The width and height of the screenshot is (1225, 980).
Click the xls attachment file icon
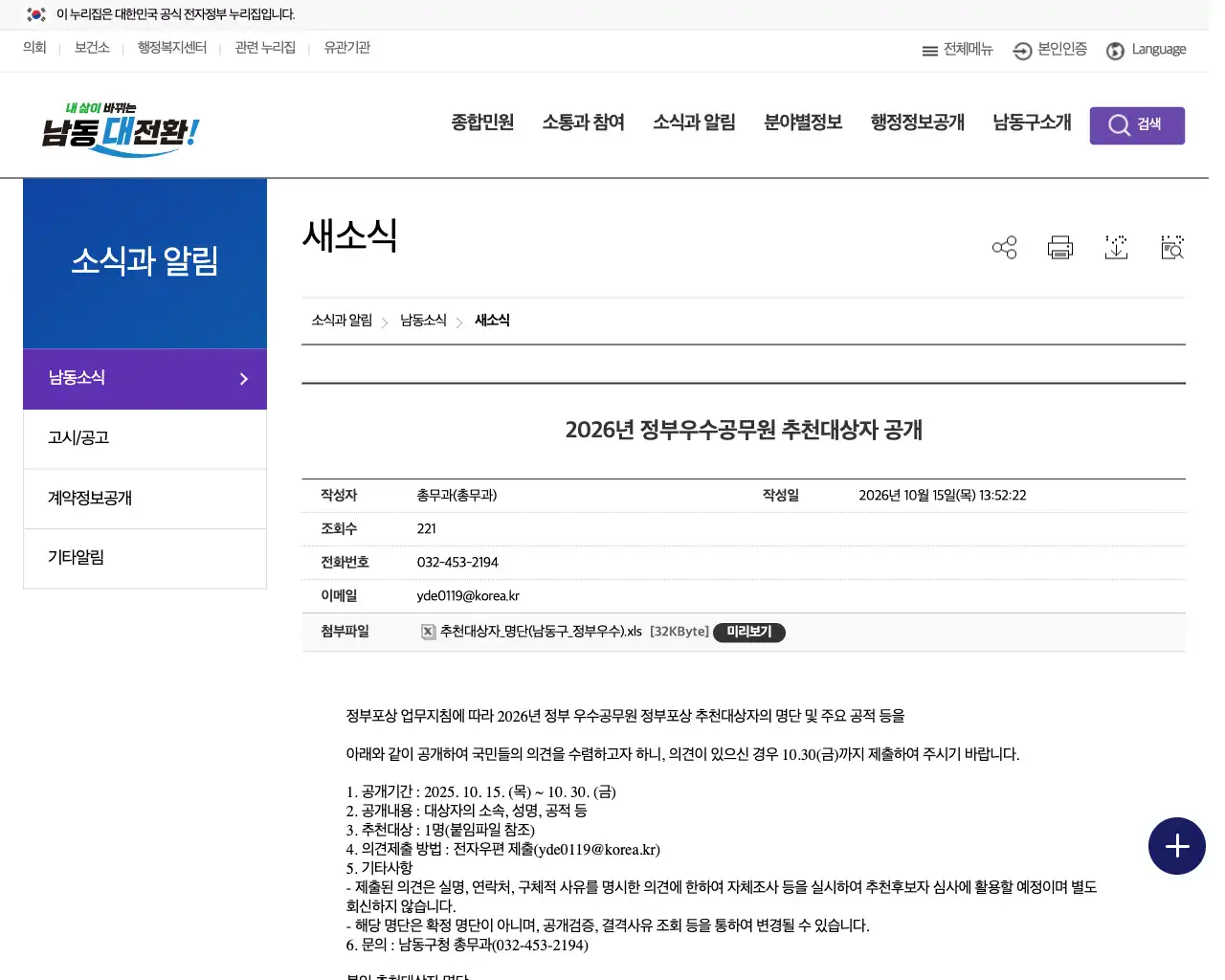click(x=429, y=632)
